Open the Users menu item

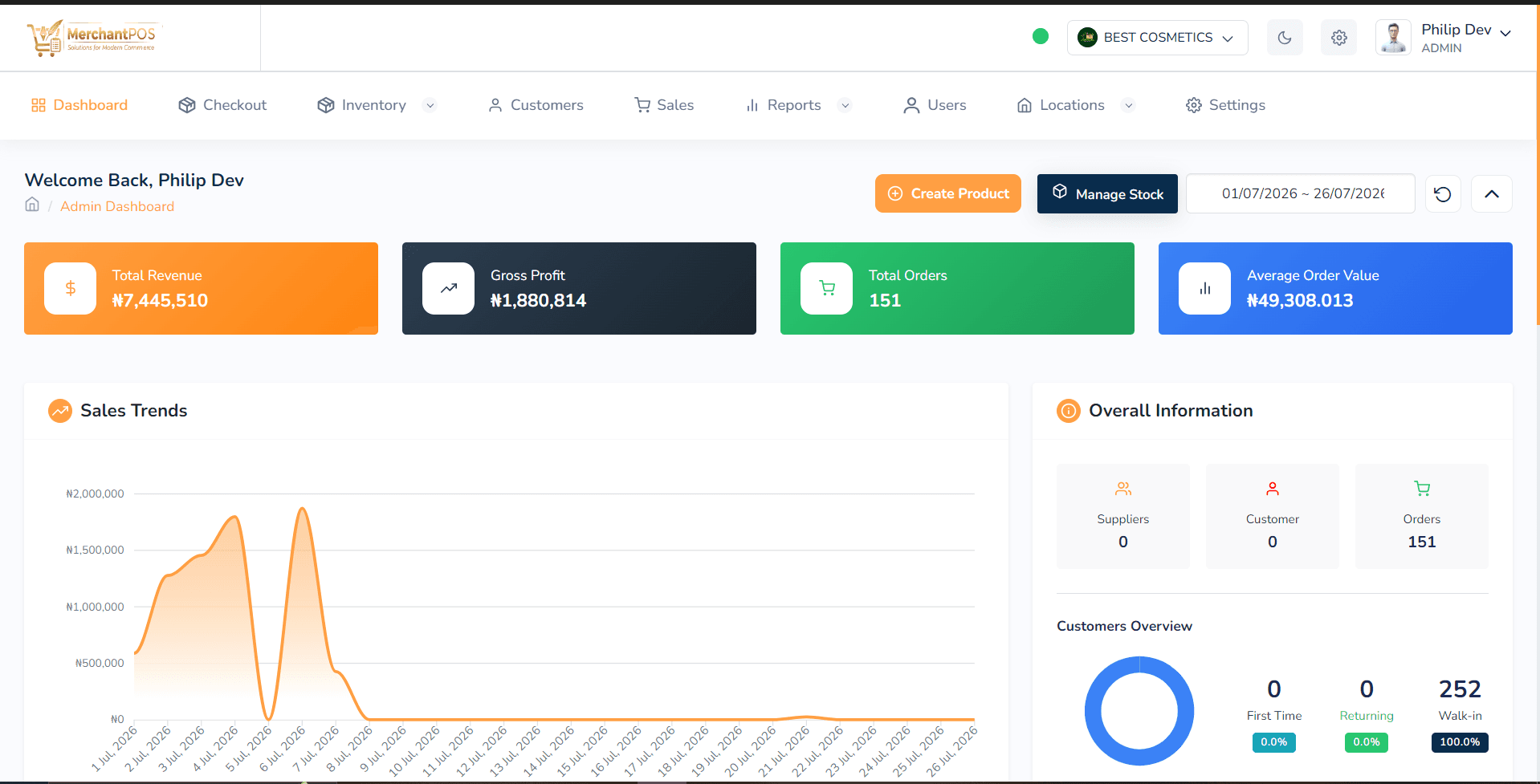coord(935,105)
